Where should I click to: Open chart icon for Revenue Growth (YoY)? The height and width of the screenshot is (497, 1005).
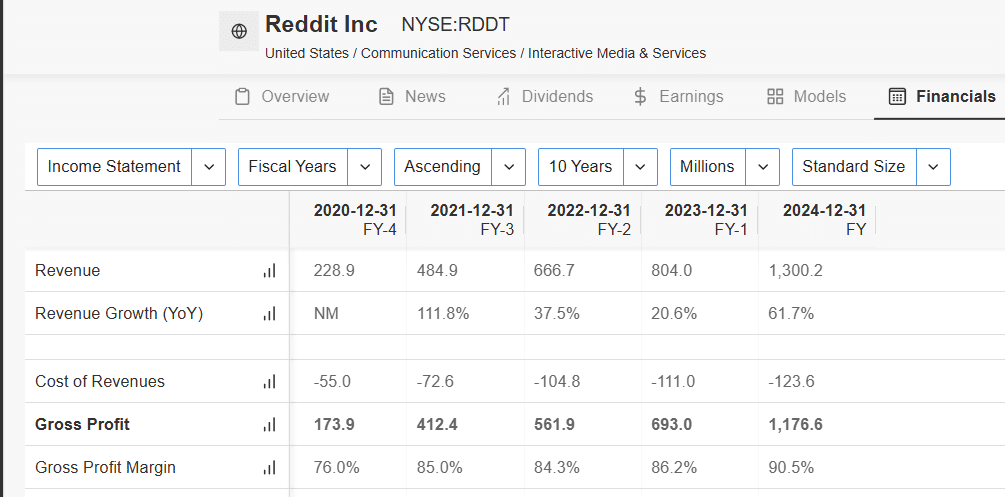(269, 314)
